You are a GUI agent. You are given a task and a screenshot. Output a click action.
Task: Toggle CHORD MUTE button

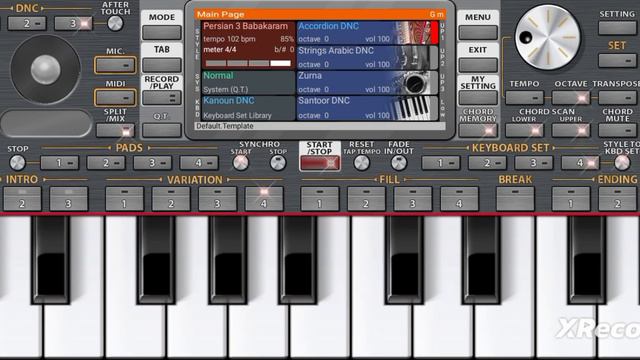tap(617, 131)
